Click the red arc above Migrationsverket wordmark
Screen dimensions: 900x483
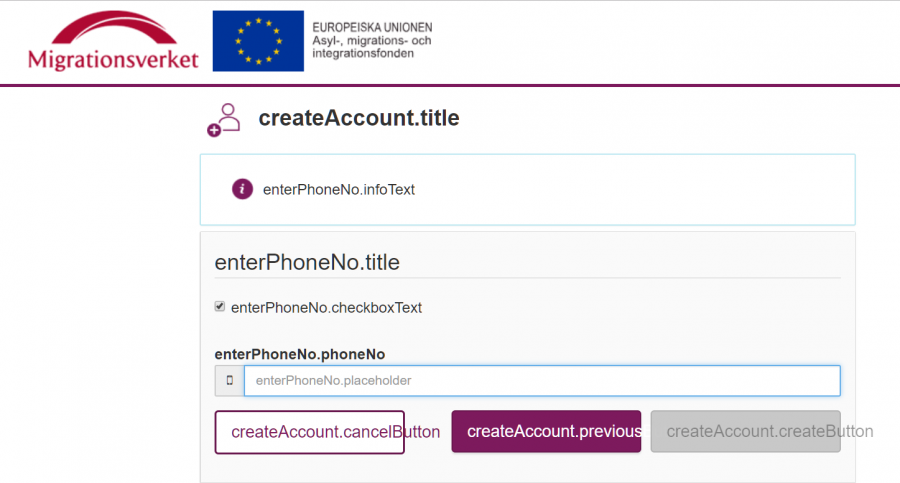point(113,26)
